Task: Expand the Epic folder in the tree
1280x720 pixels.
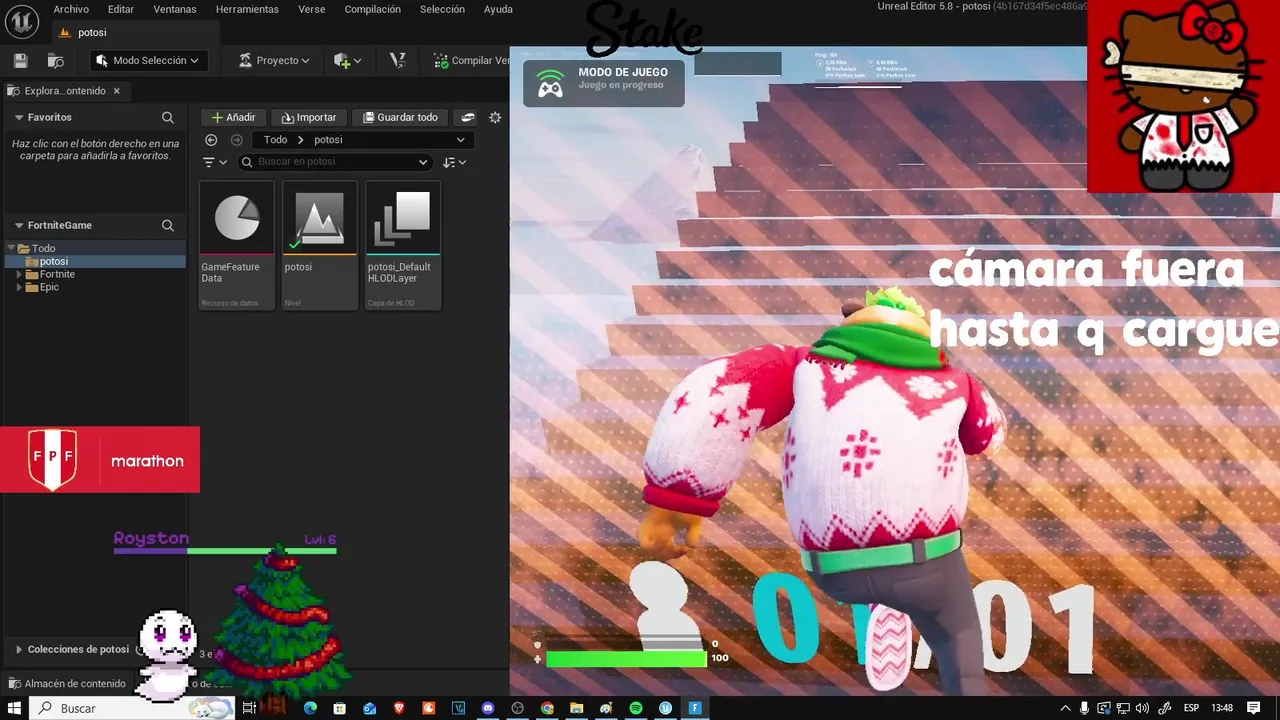Action: [x=19, y=287]
